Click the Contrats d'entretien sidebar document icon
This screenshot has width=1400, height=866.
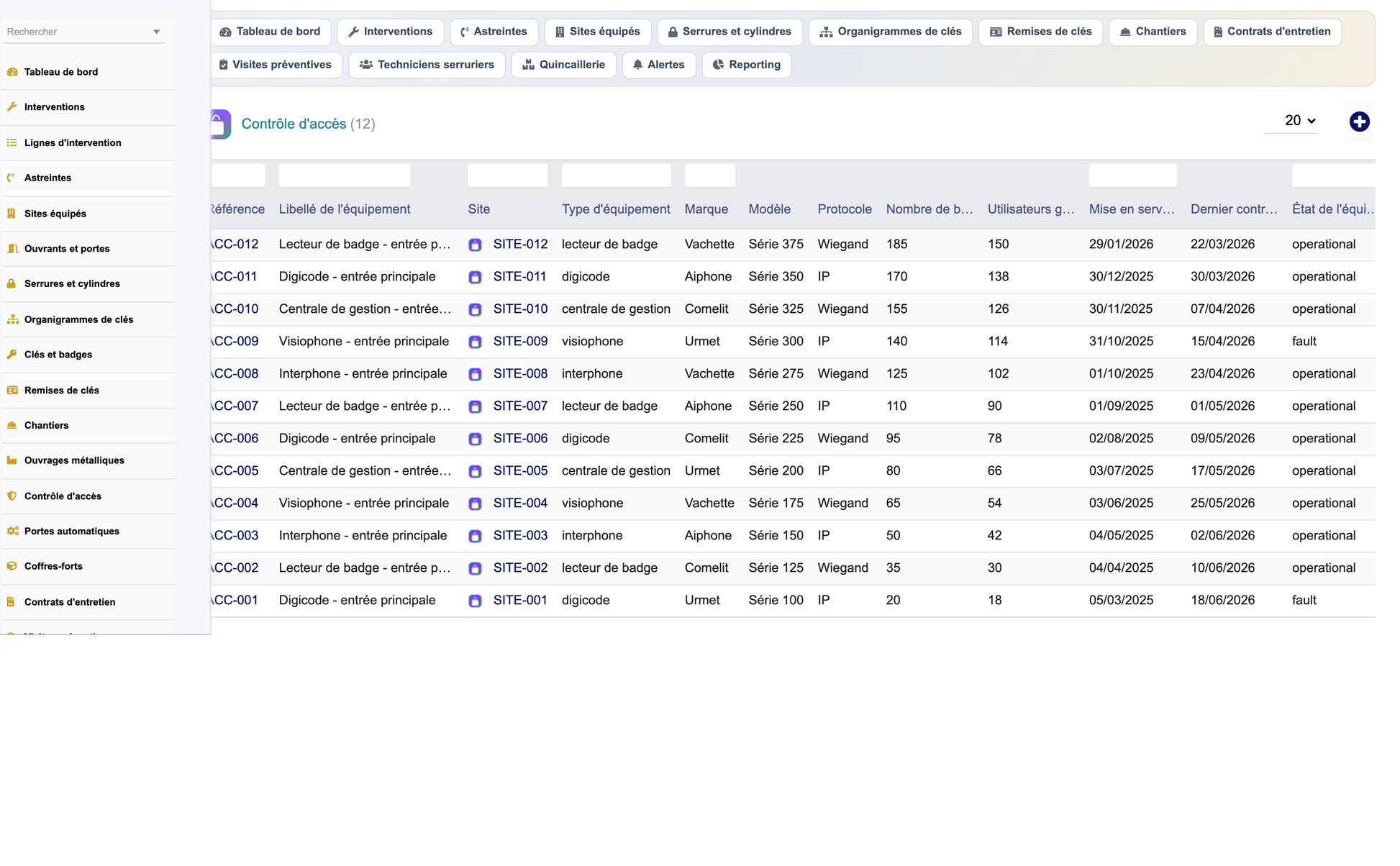[12, 602]
